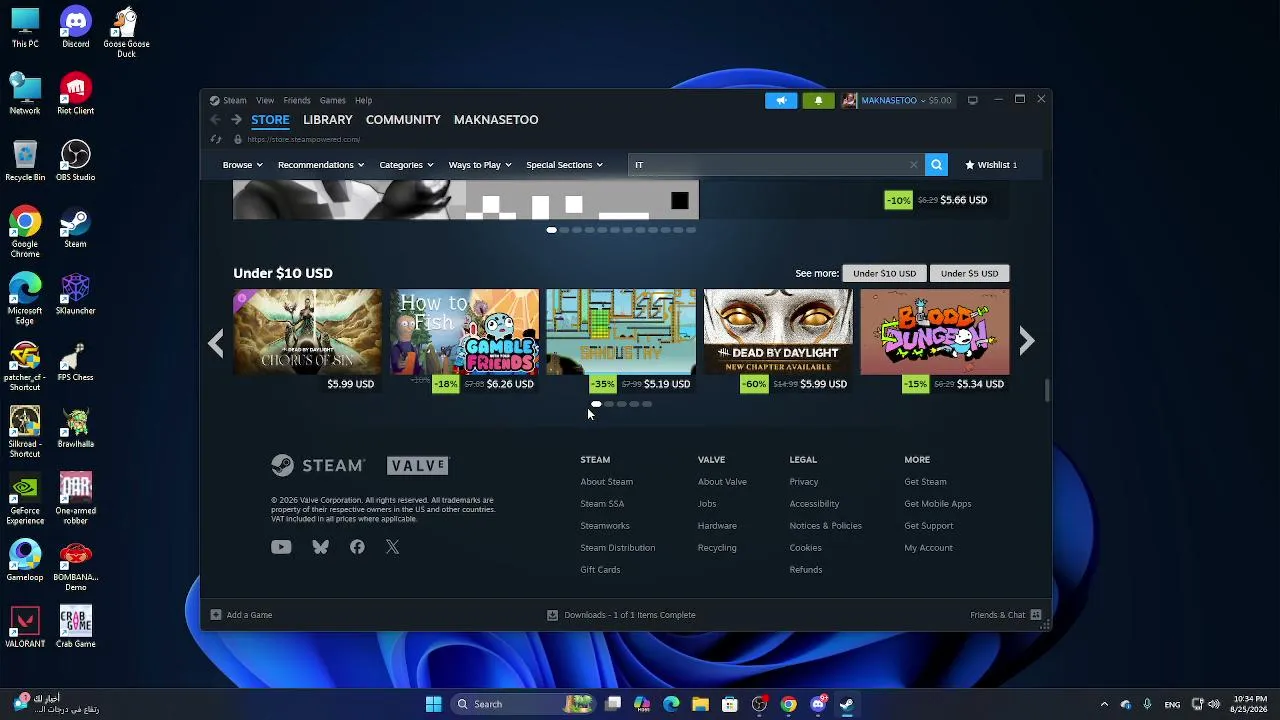The height and width of the screenshot is (720, 1280).
Task: Open the Friends & Chat button
Action: 1006,615
